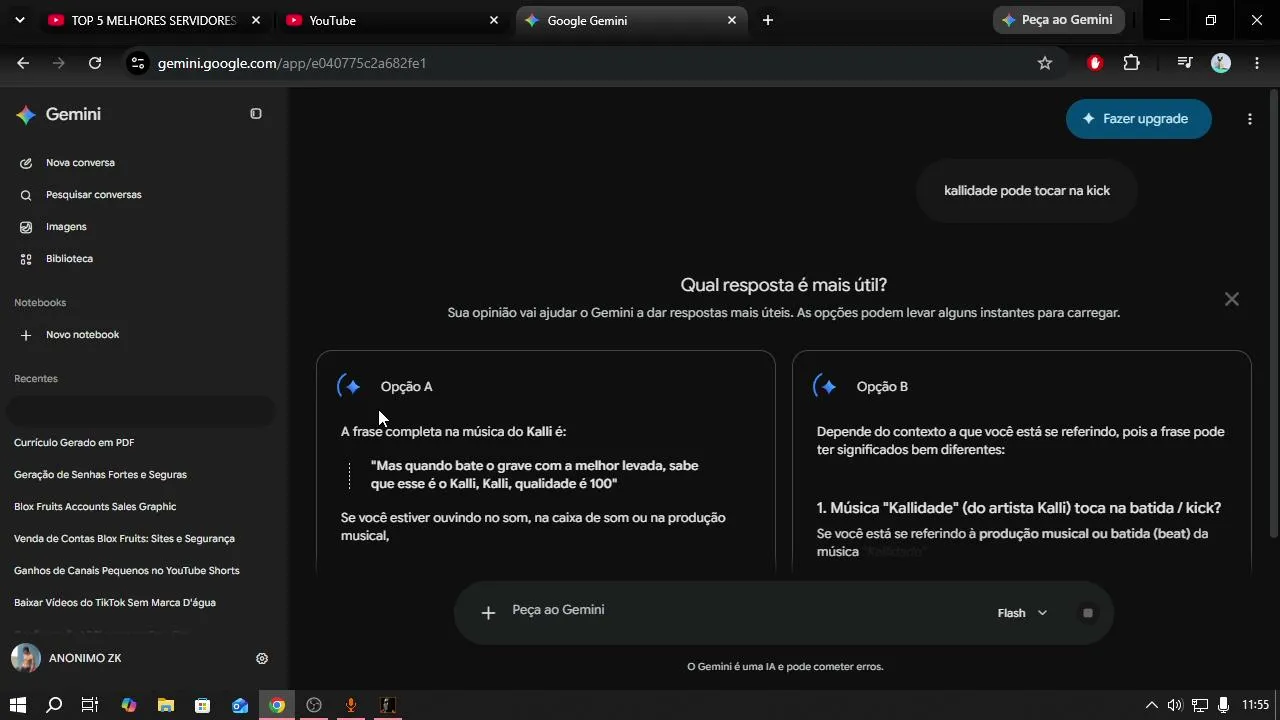Bookmark this page with the star icon
The image size is (1280, 720).
[x=1045, y=63]
